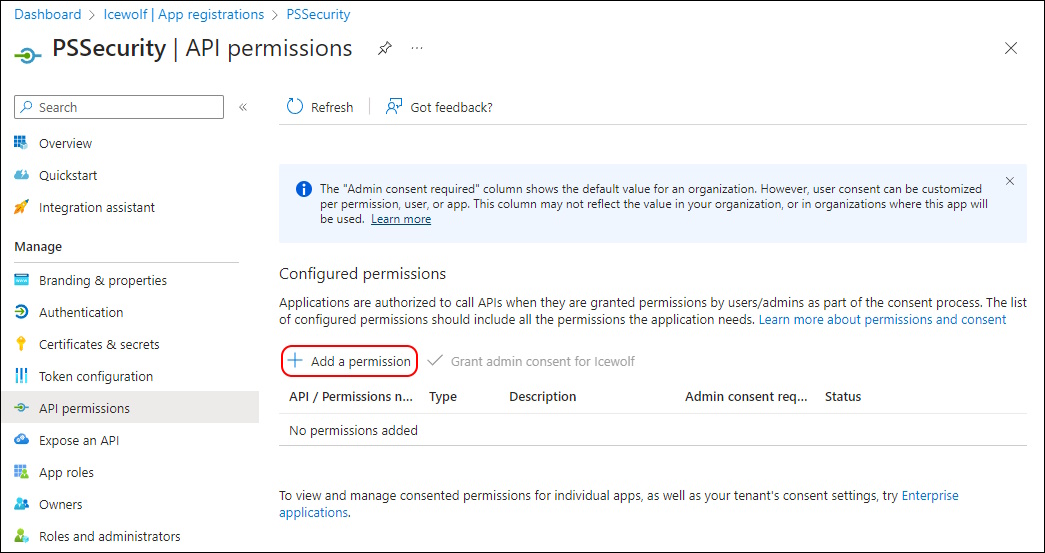The image size is (1045, 553).
Task: Click the Certificates & secrets key icon
Action: pos(21,344)
